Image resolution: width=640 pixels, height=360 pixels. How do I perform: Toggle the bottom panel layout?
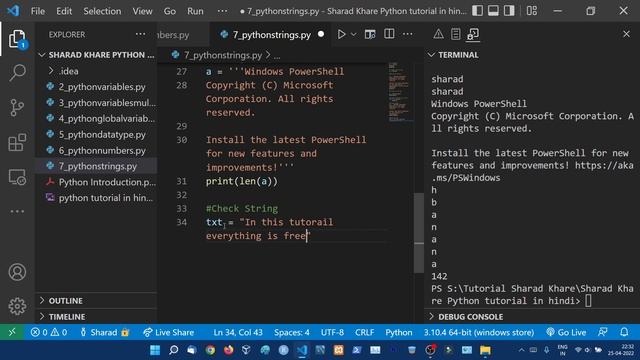click(493, 11)
